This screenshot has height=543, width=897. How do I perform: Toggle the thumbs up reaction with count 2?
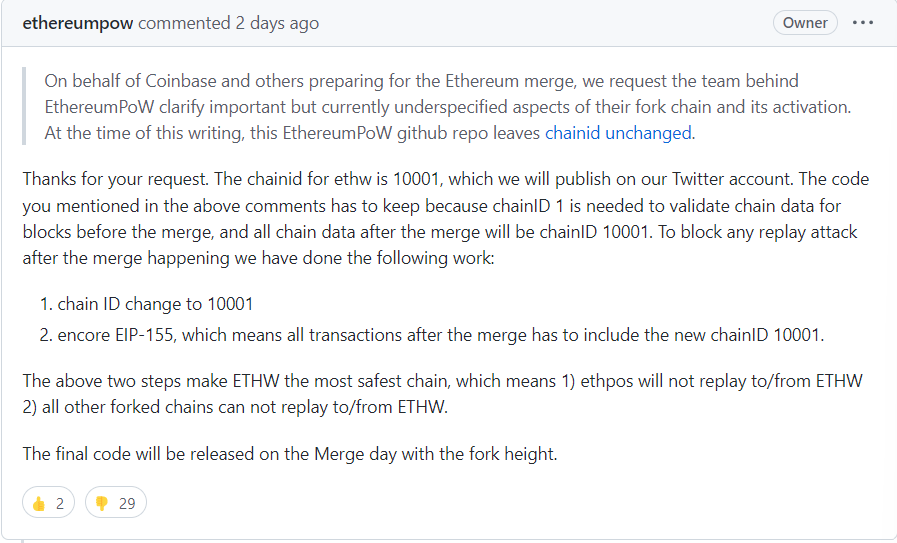(x=49, y=502)
